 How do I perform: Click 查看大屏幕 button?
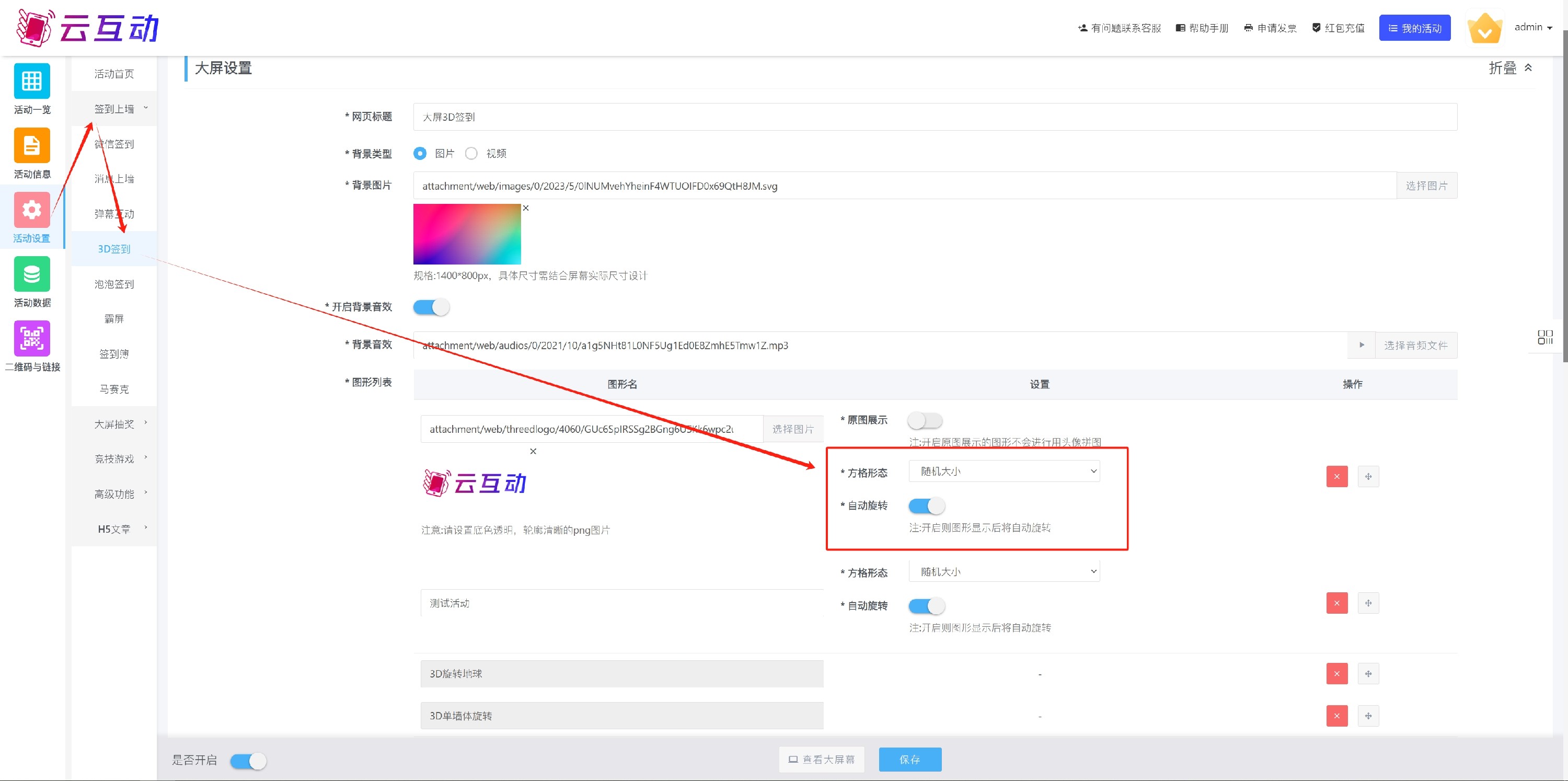tap(822, 760)
